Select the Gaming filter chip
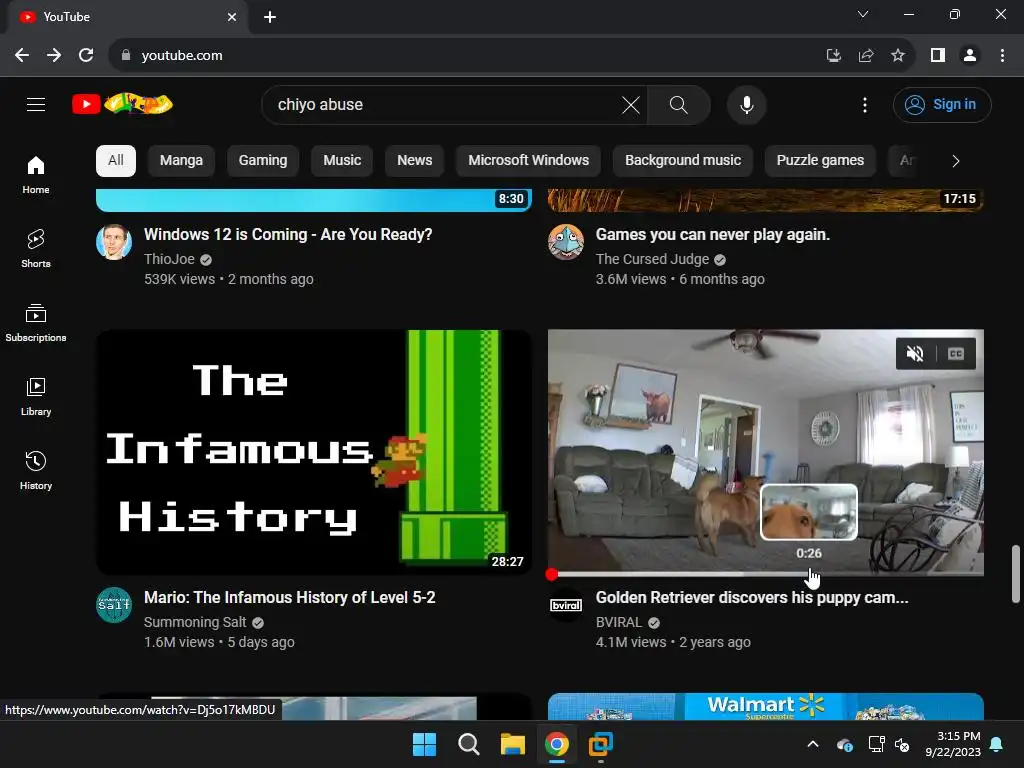Image resolution: width=1024 pixels, height=768 pixels. [263, 161]
